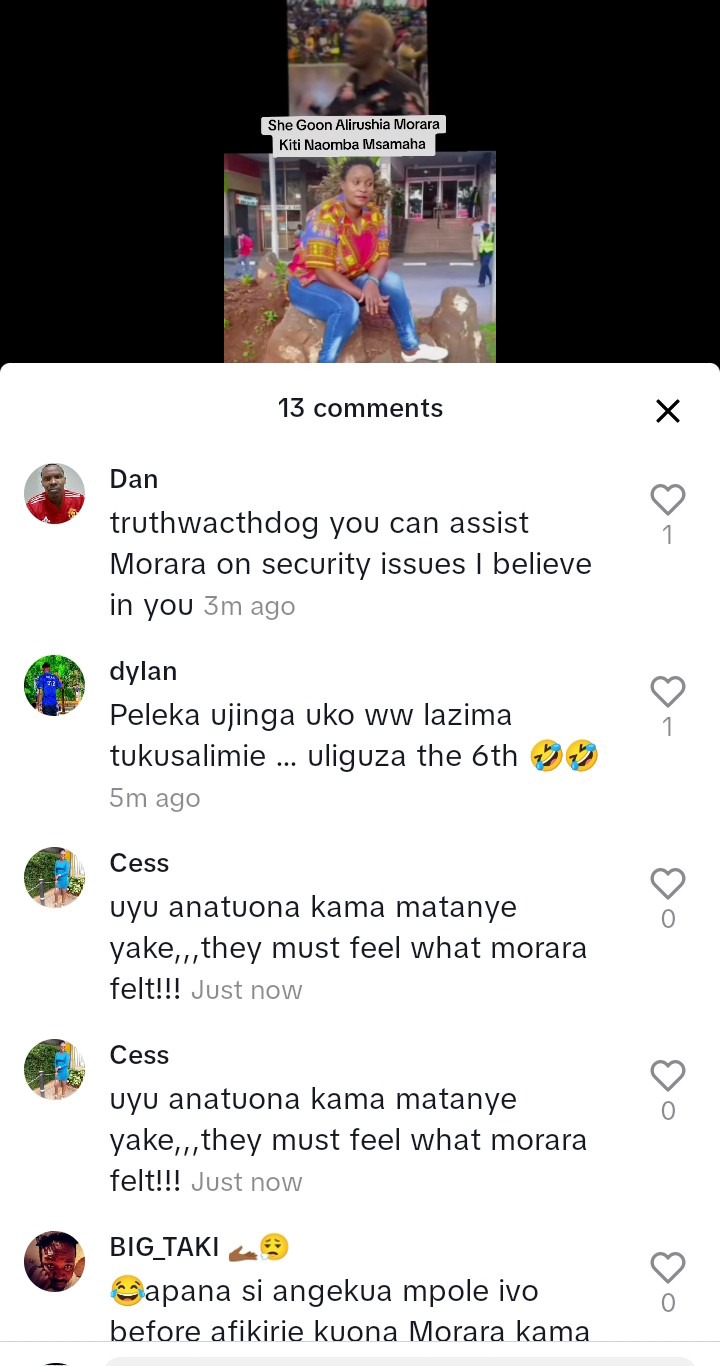Image resolution: width=720 pixels, height=1366 pixels.
Task: Visit dylan's username link
Action: tap(143, 671)
